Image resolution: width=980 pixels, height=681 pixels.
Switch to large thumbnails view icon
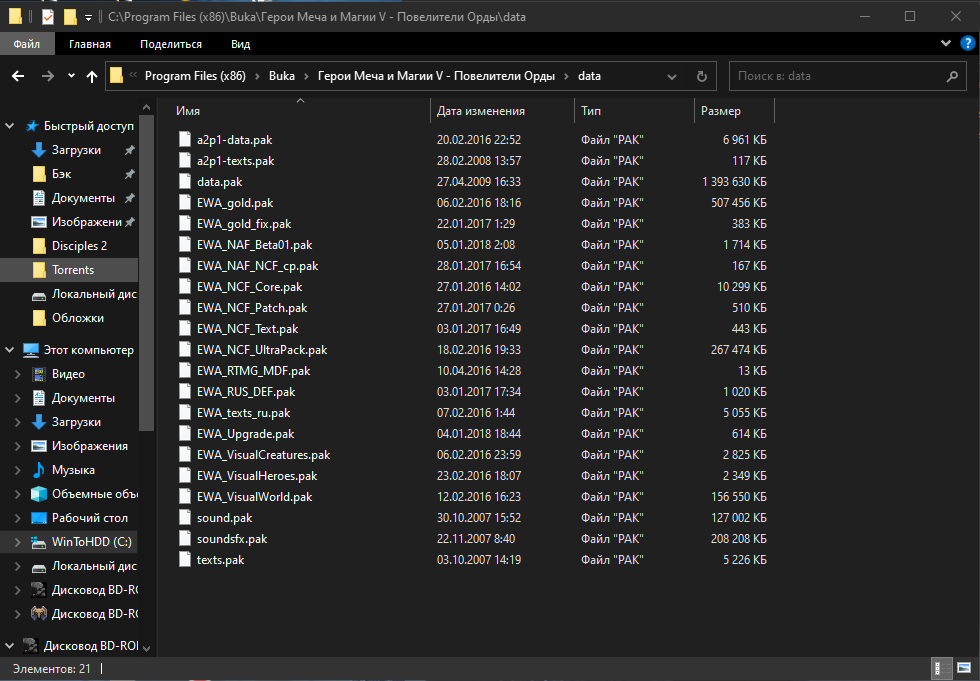[x=964, y=669]
